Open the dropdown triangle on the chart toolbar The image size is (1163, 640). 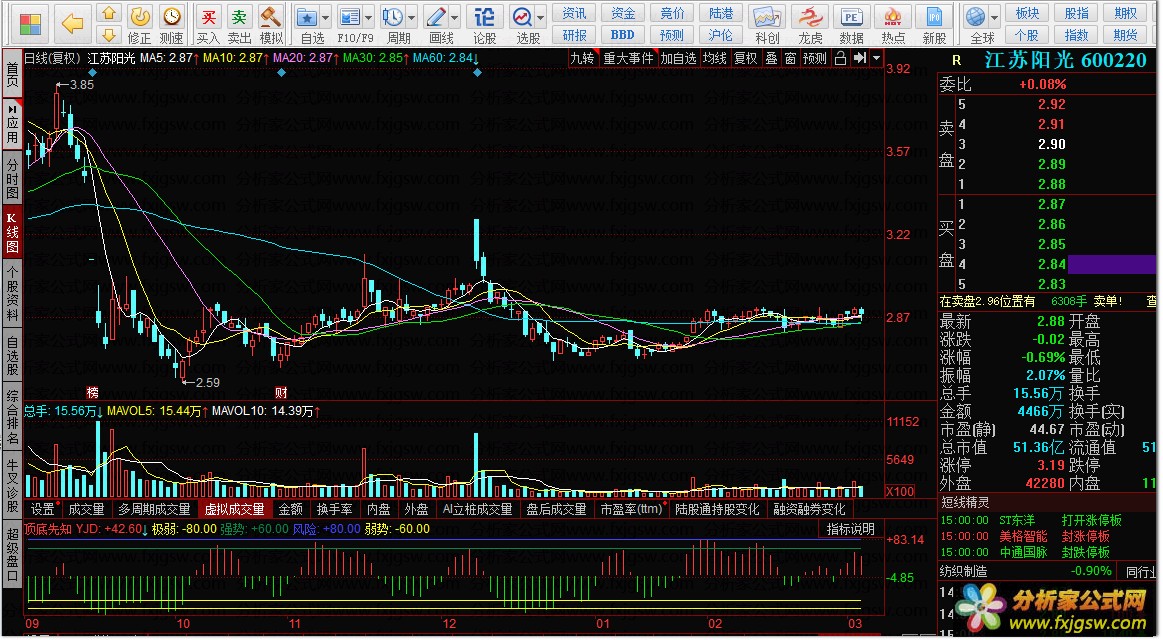tap(877, 58)
